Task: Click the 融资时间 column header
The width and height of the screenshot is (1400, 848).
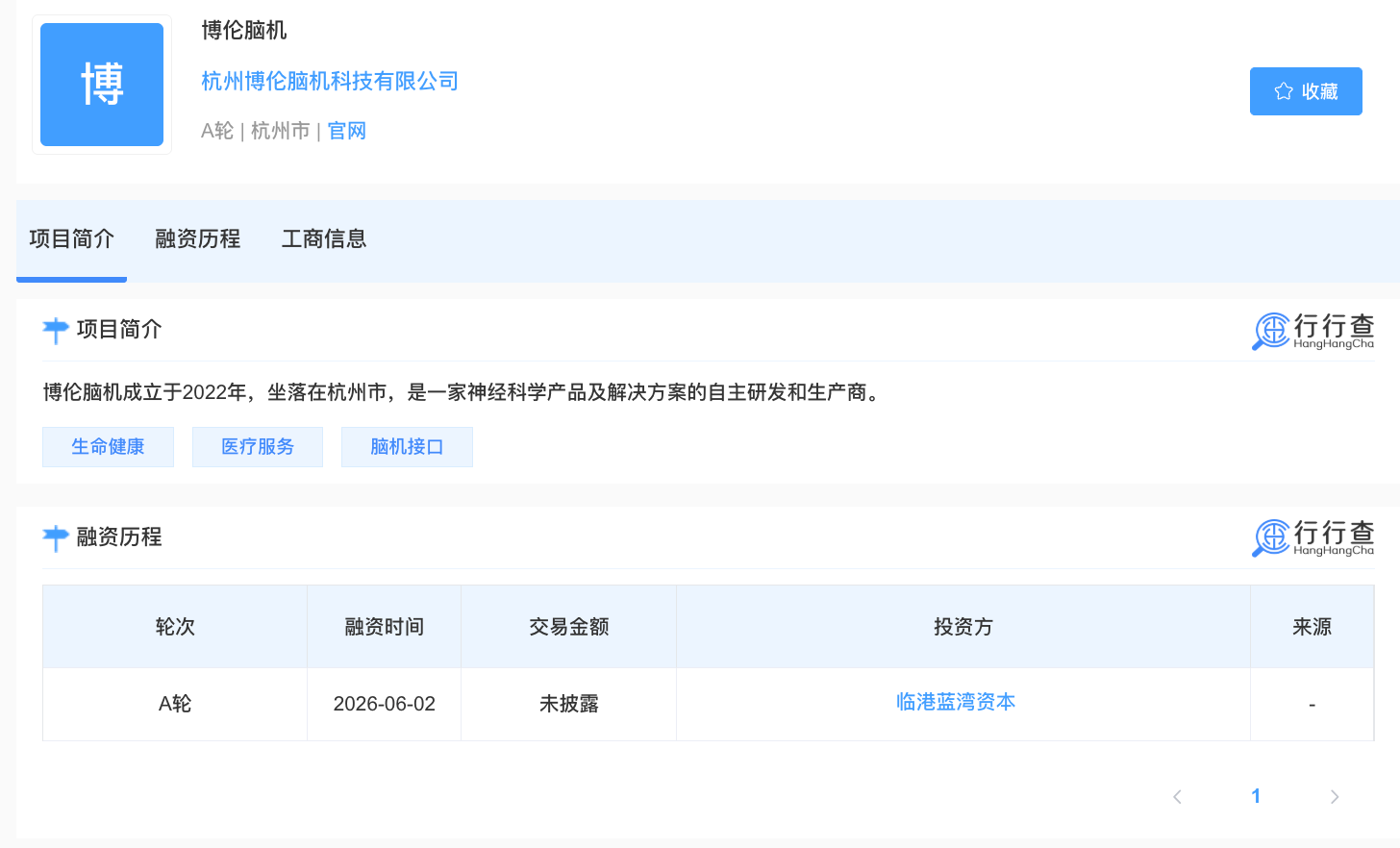Action: point(385,627)
